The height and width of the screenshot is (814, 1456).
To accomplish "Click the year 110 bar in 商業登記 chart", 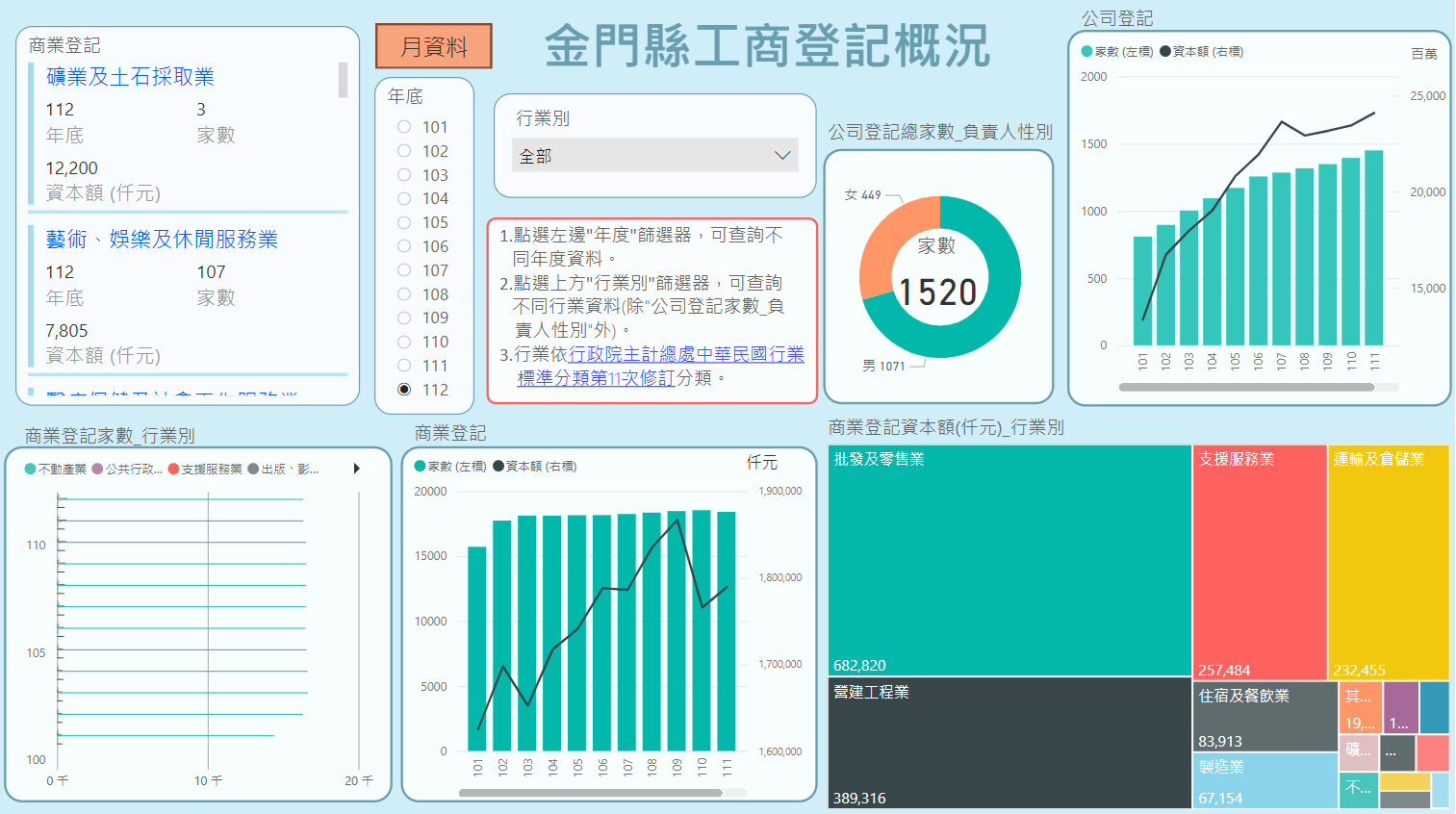I will tap(702, 630).
